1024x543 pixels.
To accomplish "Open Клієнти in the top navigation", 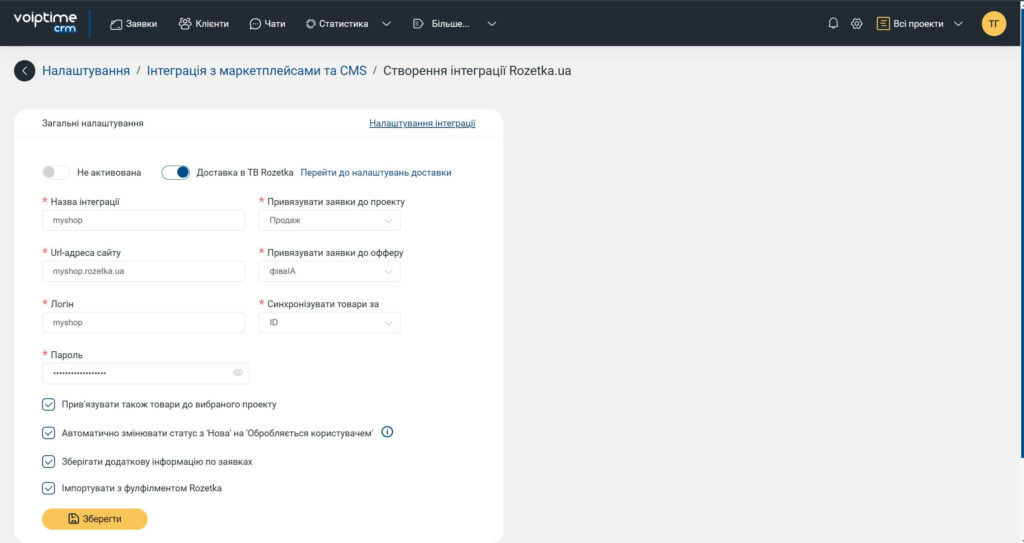I will (x=204, y=24).
